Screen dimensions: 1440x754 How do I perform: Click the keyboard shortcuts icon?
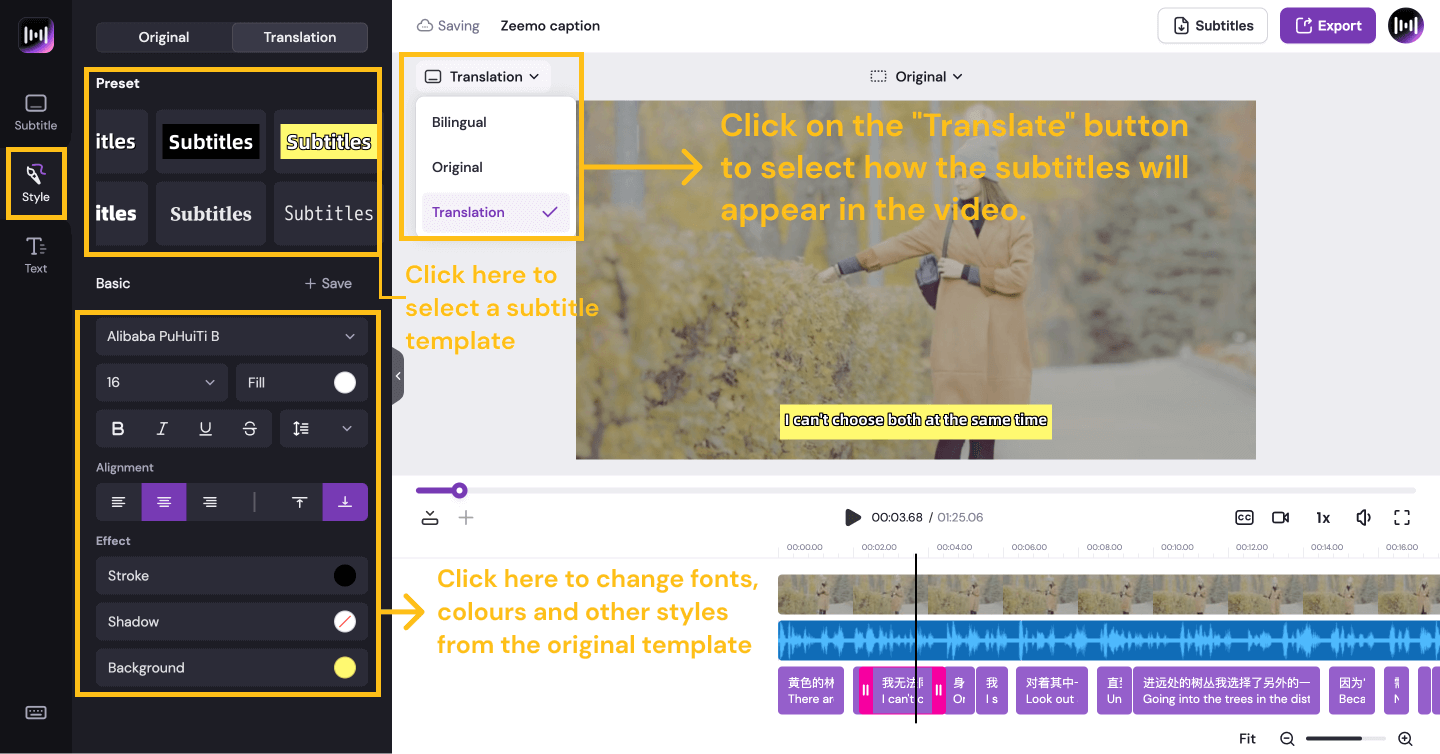point(36,712)
